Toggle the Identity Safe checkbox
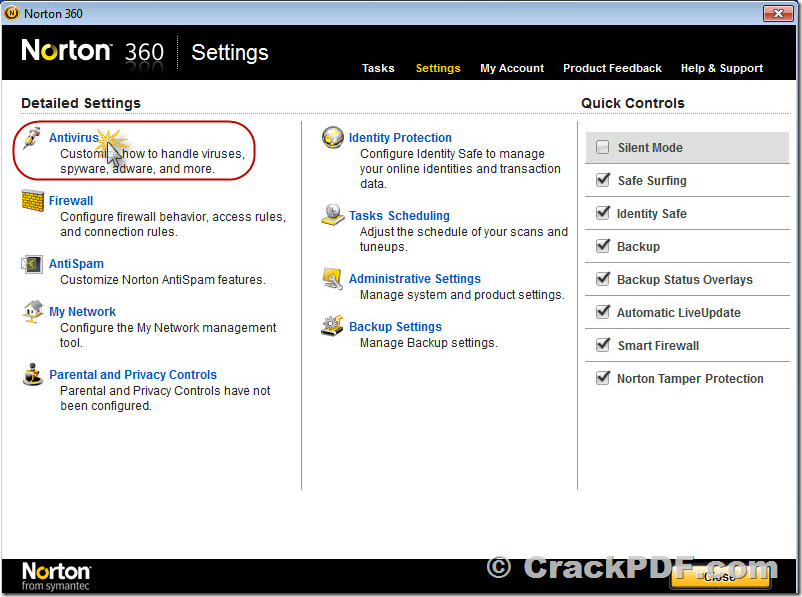 [x=603, y=213]
